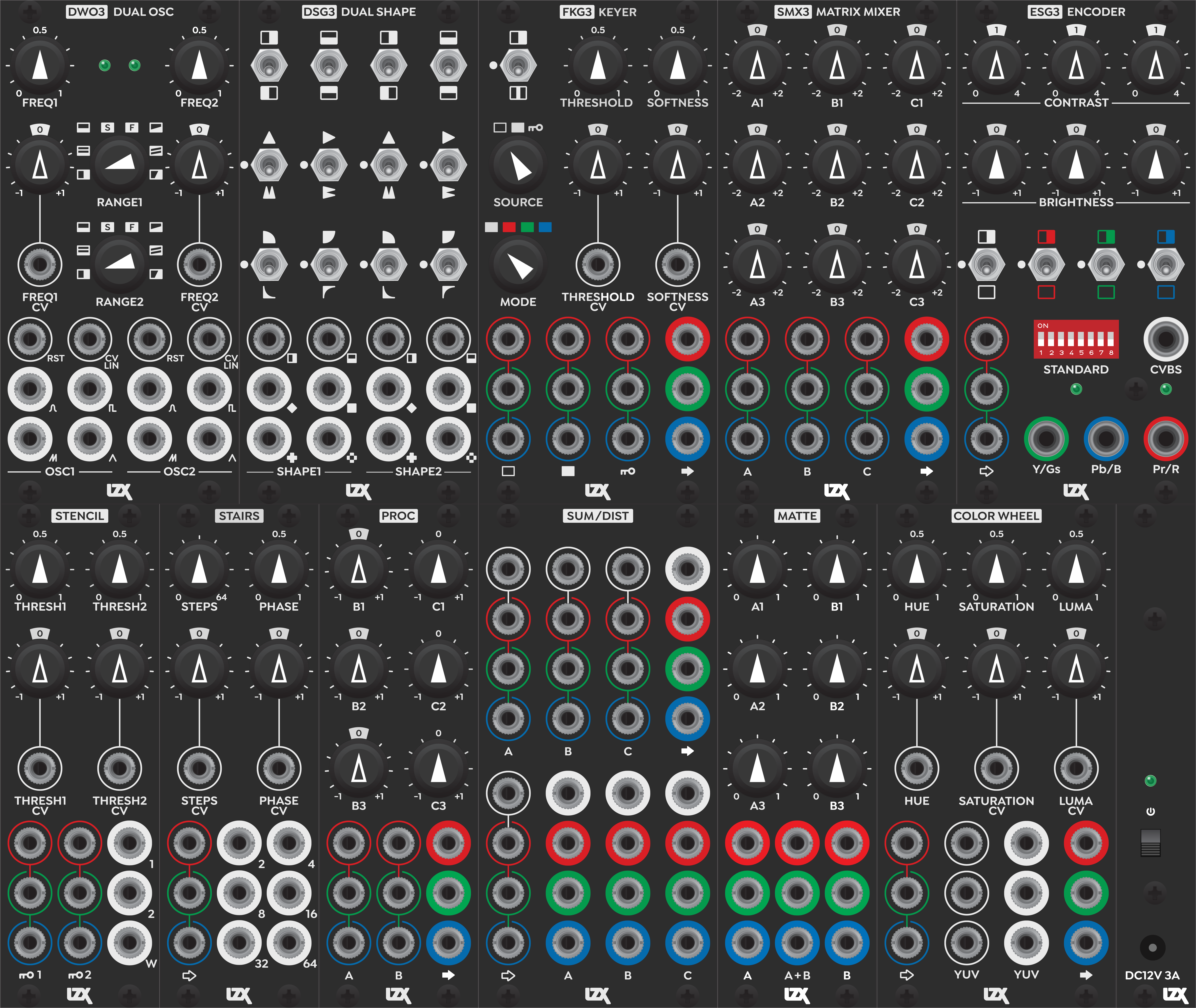Viewport: 1196px width, 1008px height.
Task: Turn the B3 knob on MATTE
Action: pyautogui.click(x=837, y=769)
